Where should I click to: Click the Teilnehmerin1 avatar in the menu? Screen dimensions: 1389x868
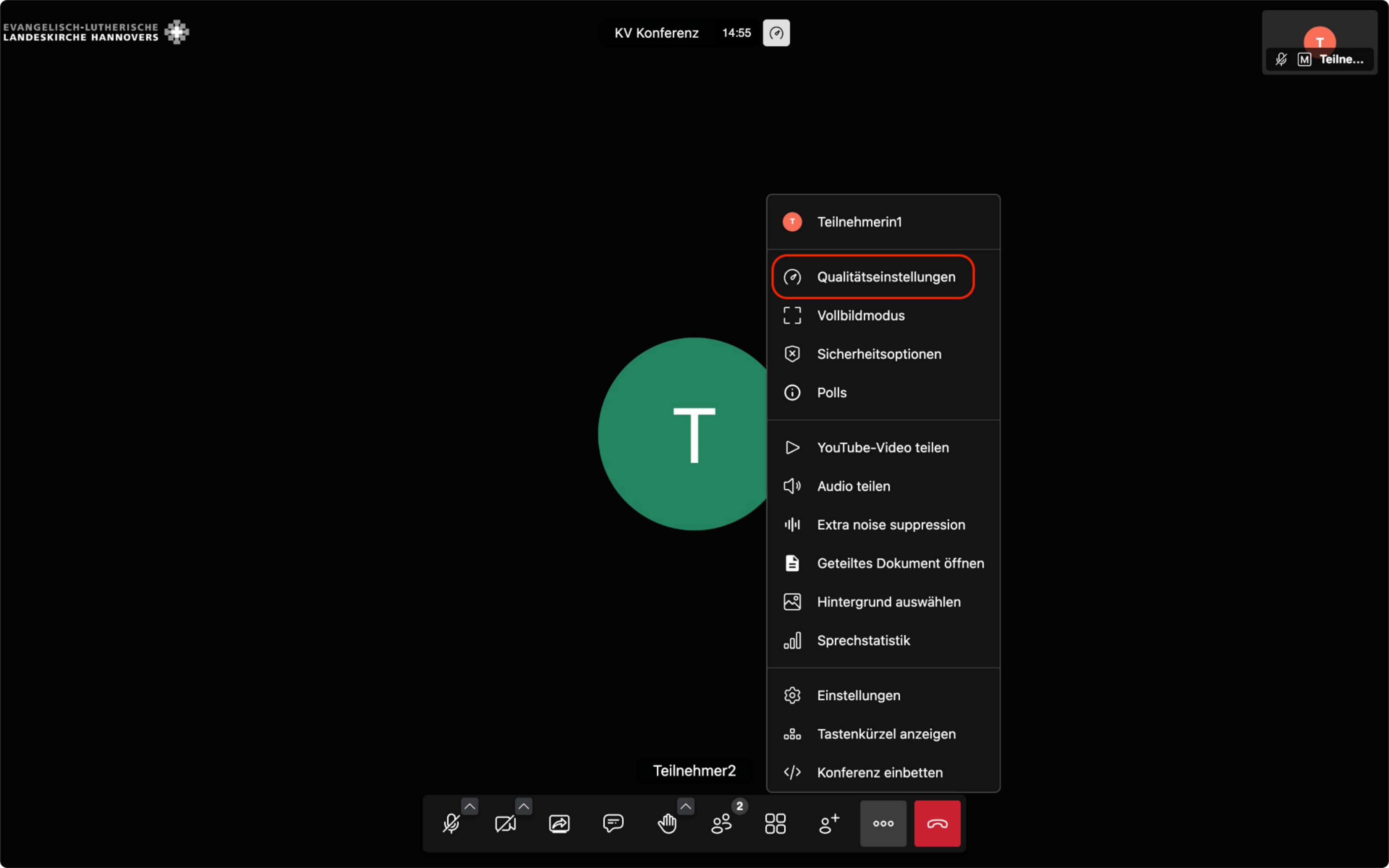pyautogui.click(x=792, y=222)
